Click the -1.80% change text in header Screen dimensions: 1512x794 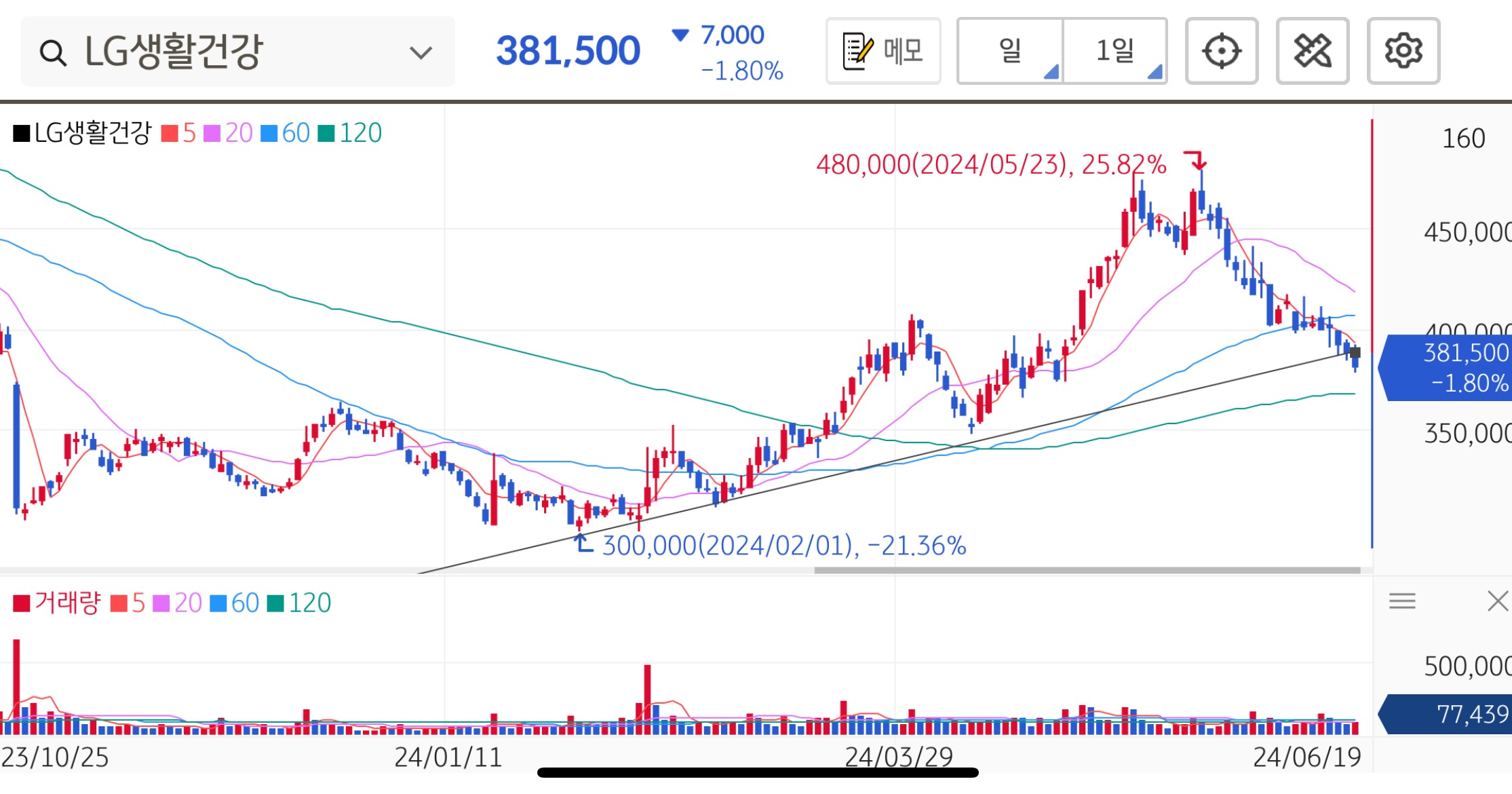742,71
